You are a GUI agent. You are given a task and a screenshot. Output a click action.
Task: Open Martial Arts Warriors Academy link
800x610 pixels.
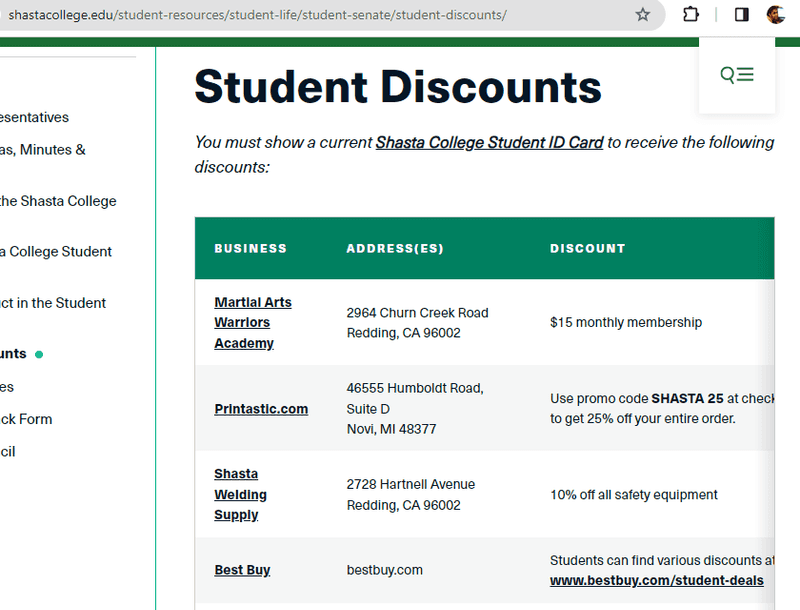point(252,322)
